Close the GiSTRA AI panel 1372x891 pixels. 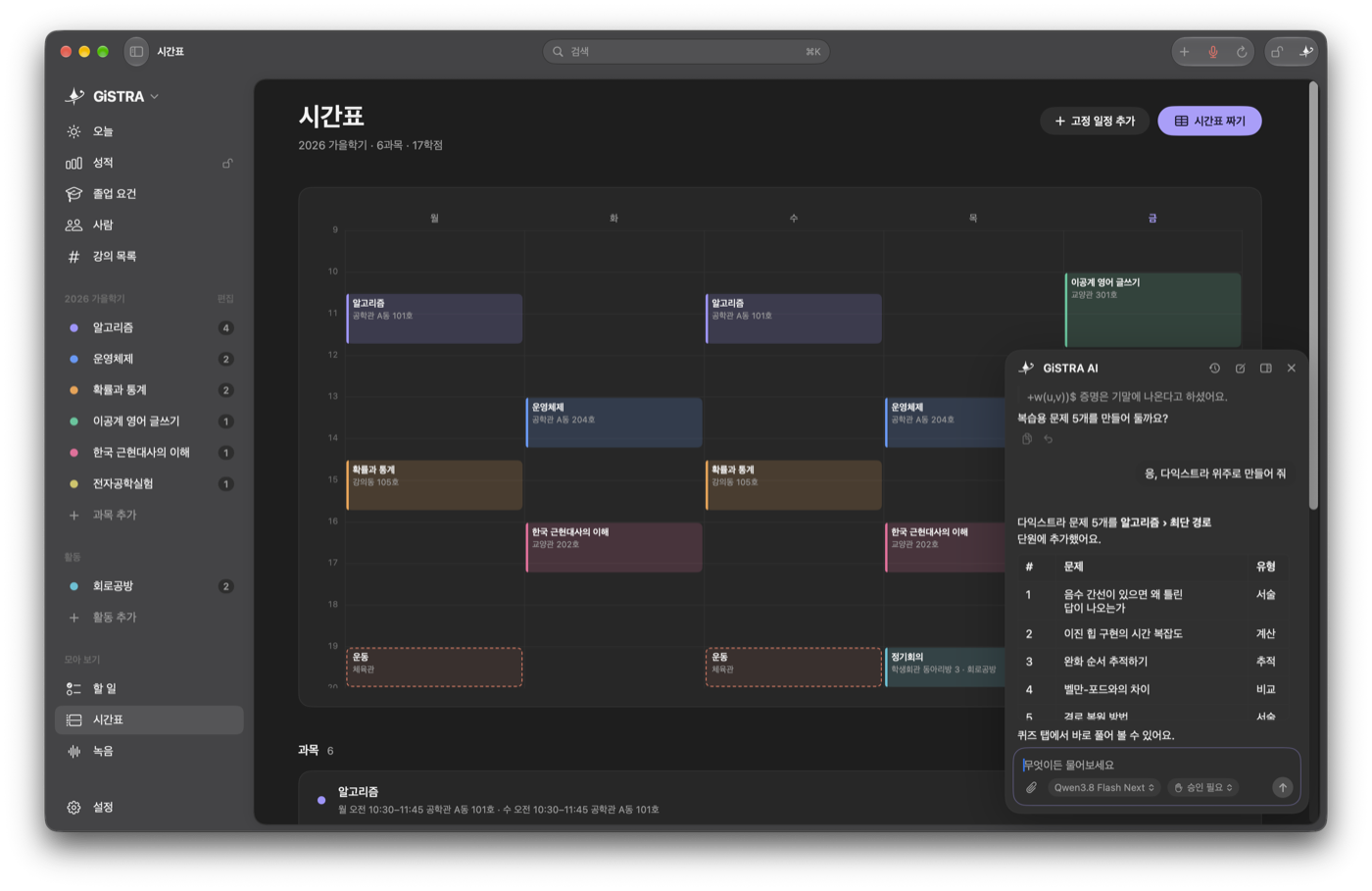pyautogui.click(x=1291, y=369)
